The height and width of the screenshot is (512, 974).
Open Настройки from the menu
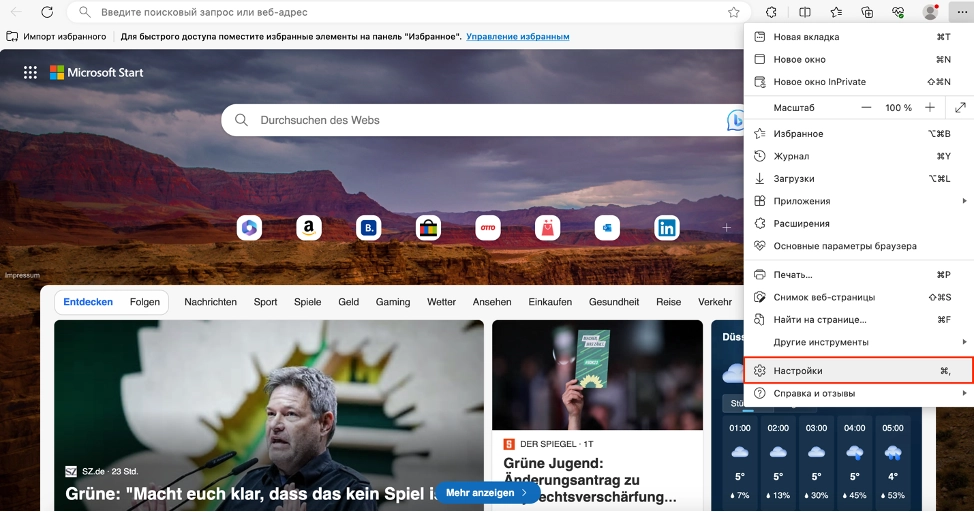[858, 370]
